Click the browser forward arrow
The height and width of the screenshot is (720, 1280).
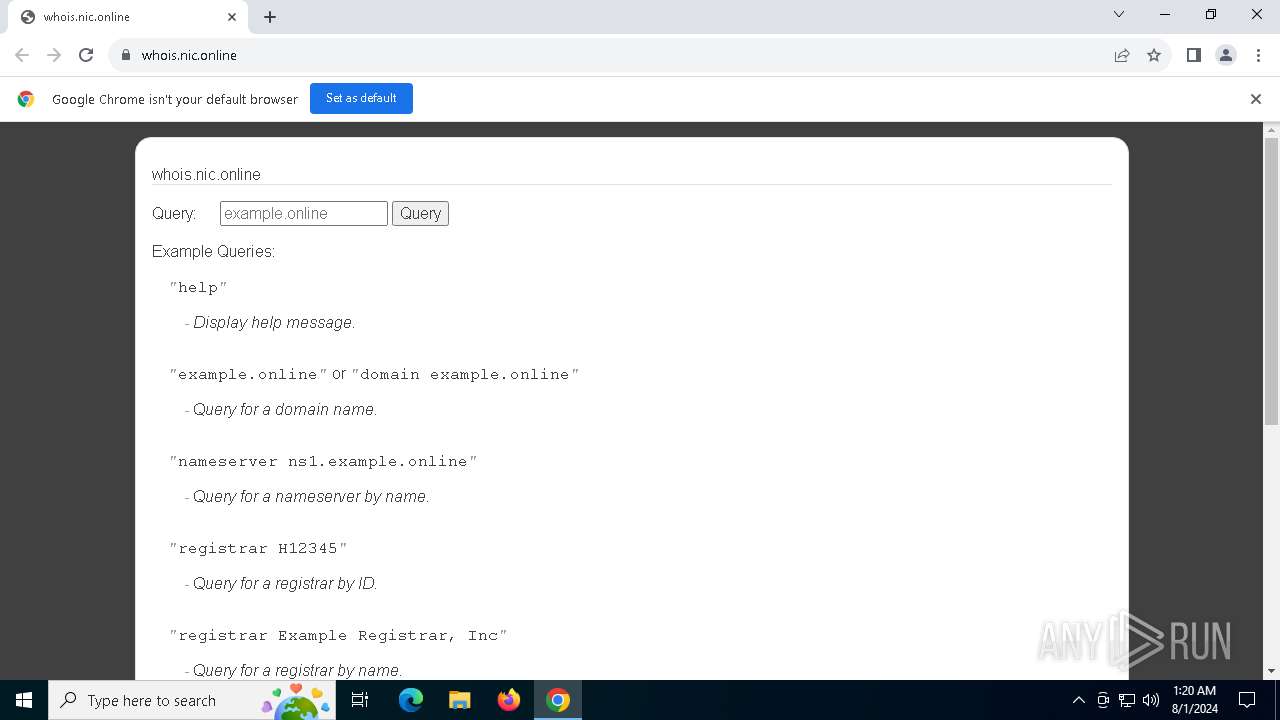(54, 55)
